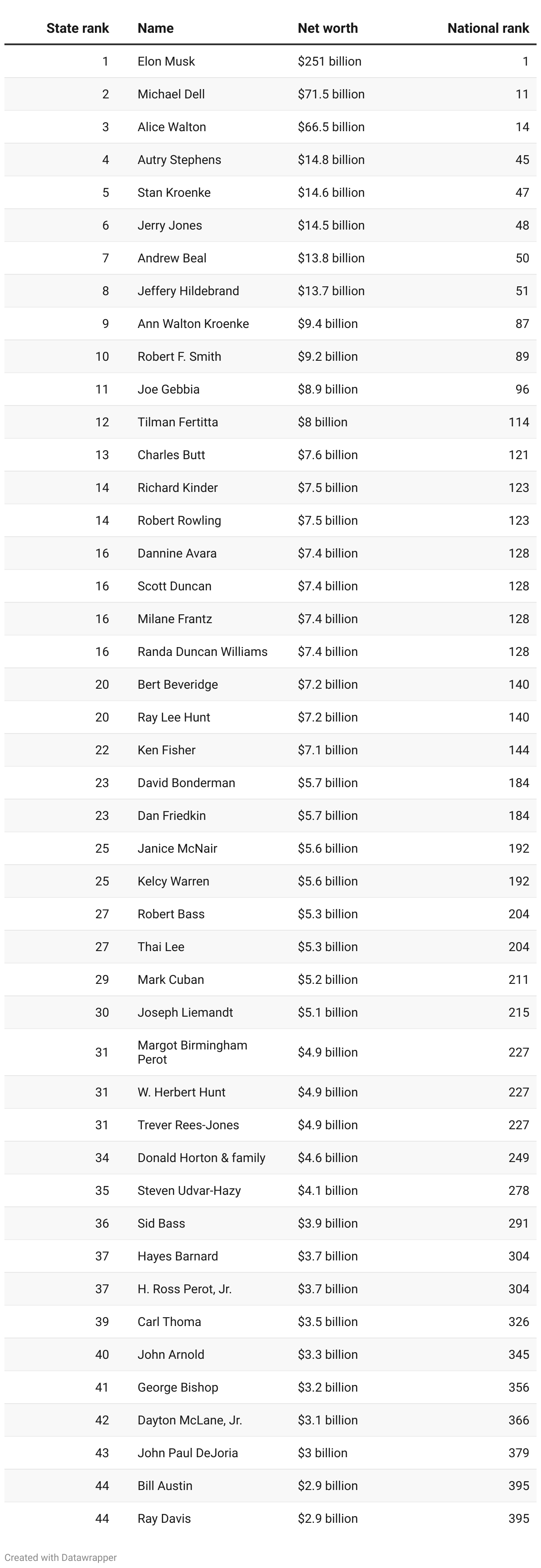Select the Ann Walton Kroenke name
This screenshot has height=1568, width=541.
click(193, 324)
